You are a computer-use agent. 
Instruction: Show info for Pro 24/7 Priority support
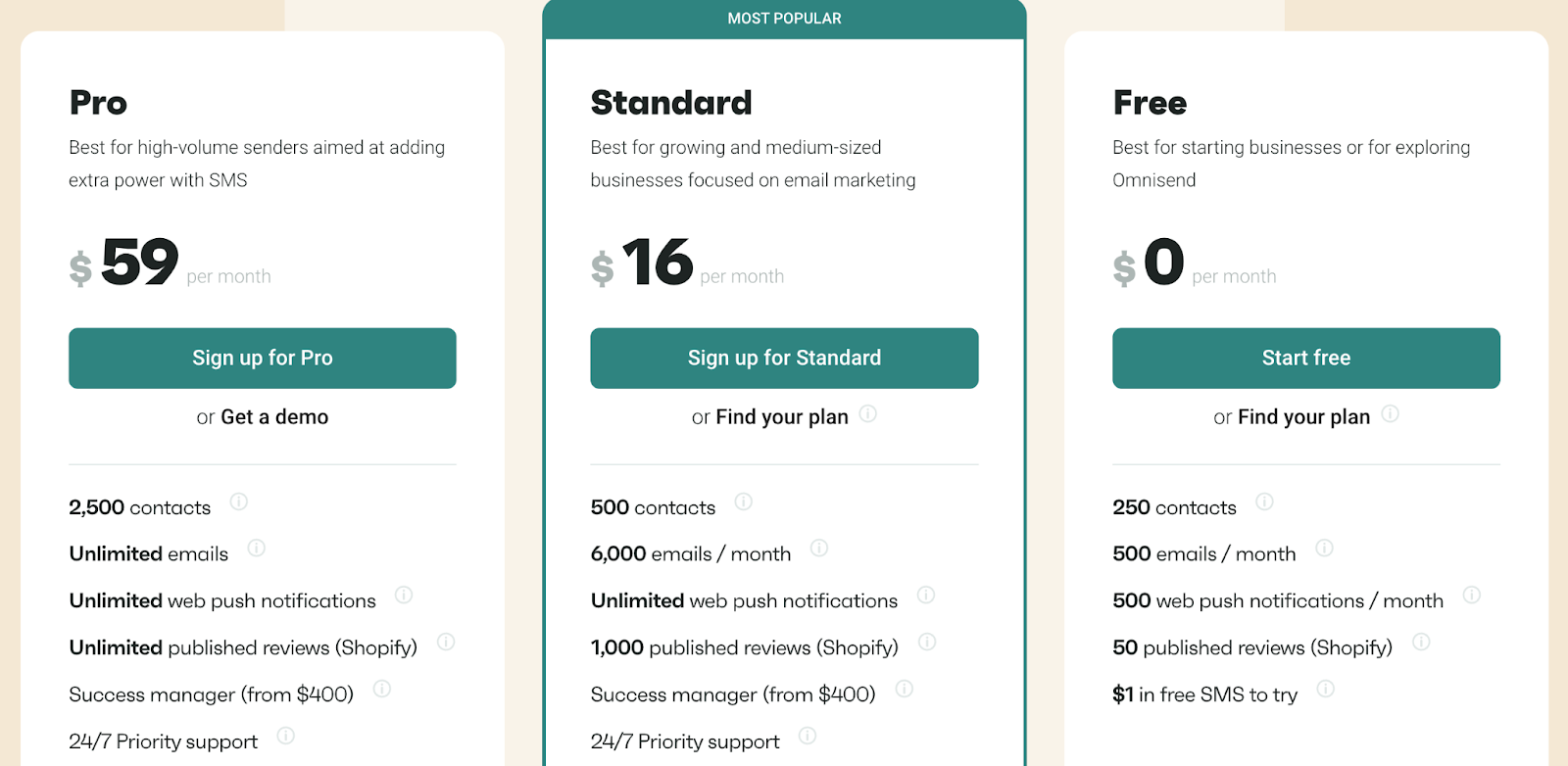coord(285,736)
